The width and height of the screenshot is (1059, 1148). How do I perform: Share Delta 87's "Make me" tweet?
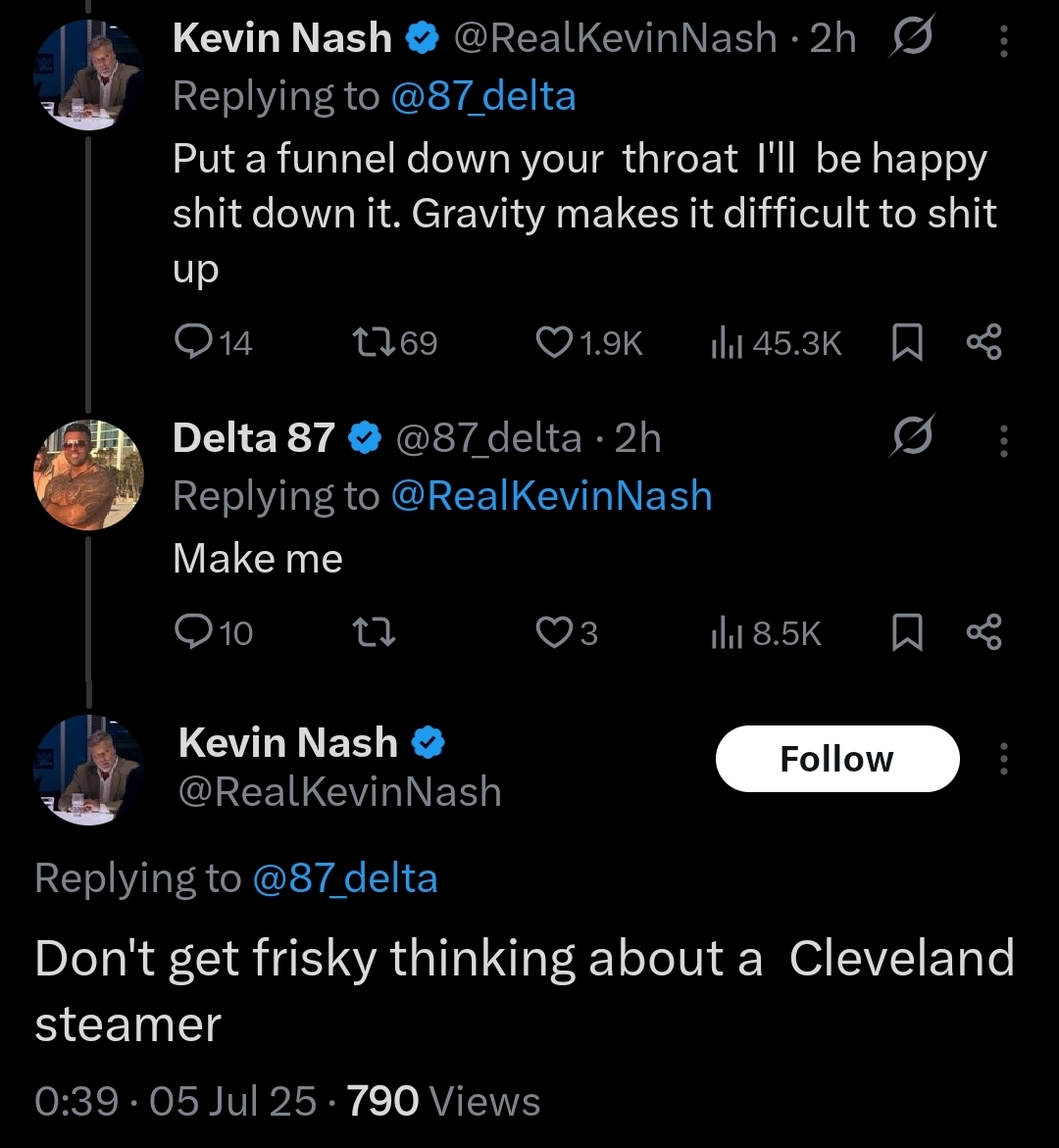[x=983, y=633]
